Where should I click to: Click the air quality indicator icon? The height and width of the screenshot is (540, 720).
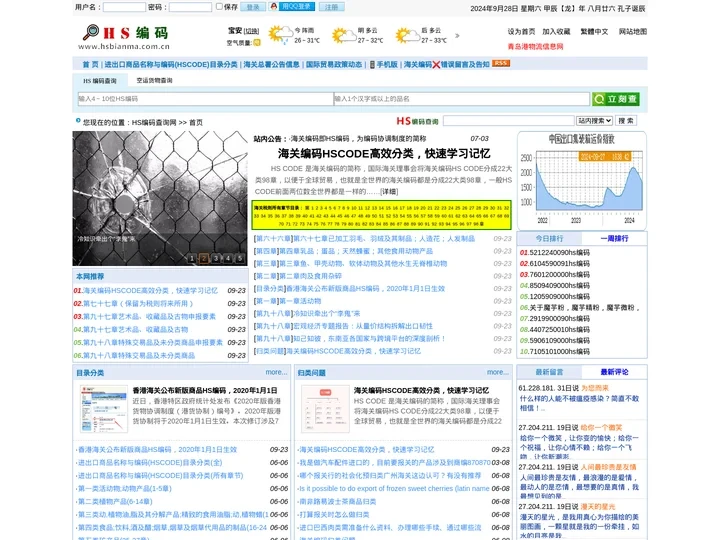257,43
